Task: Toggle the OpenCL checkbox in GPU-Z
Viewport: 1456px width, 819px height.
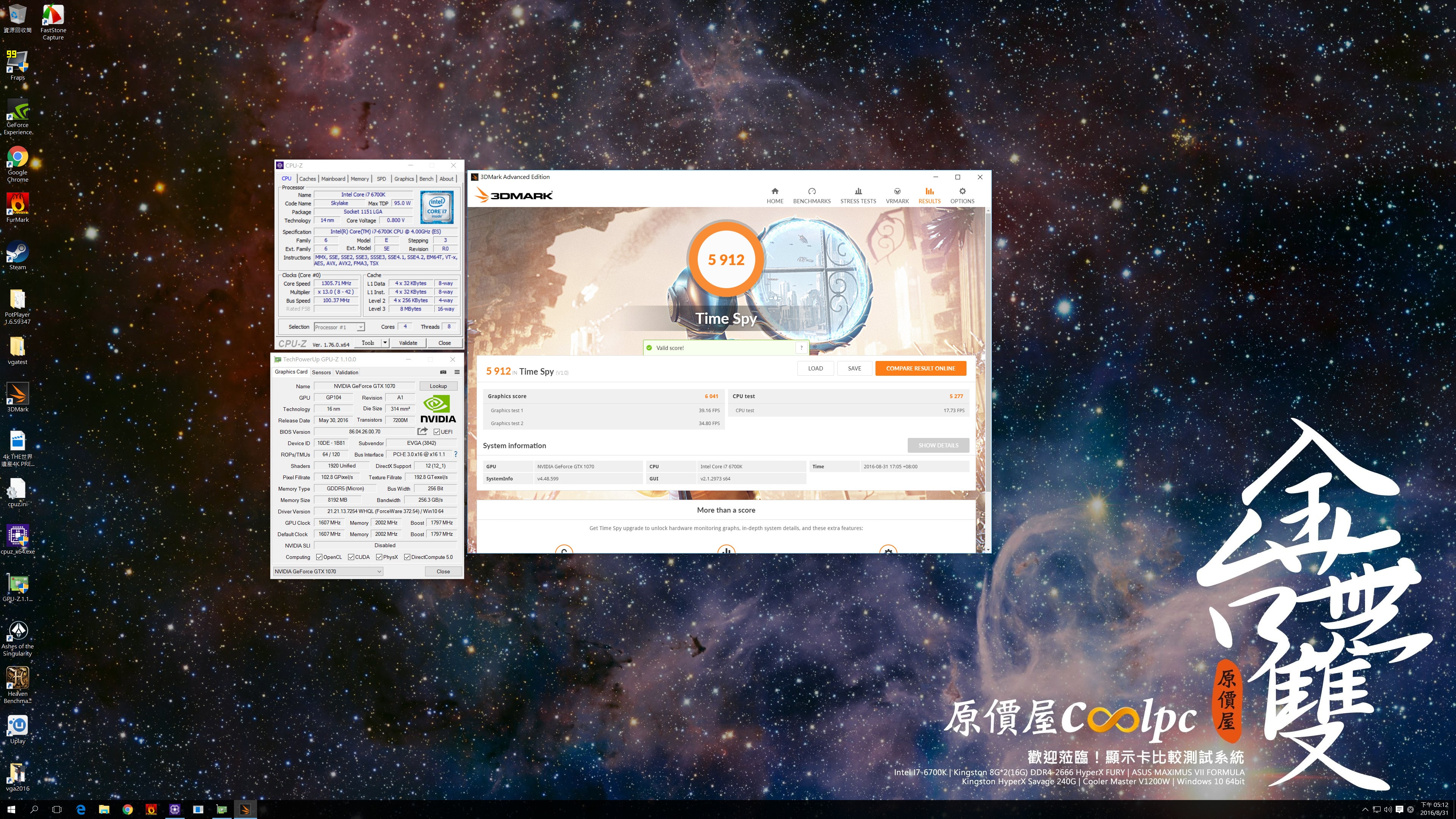Action: (319, 557)
